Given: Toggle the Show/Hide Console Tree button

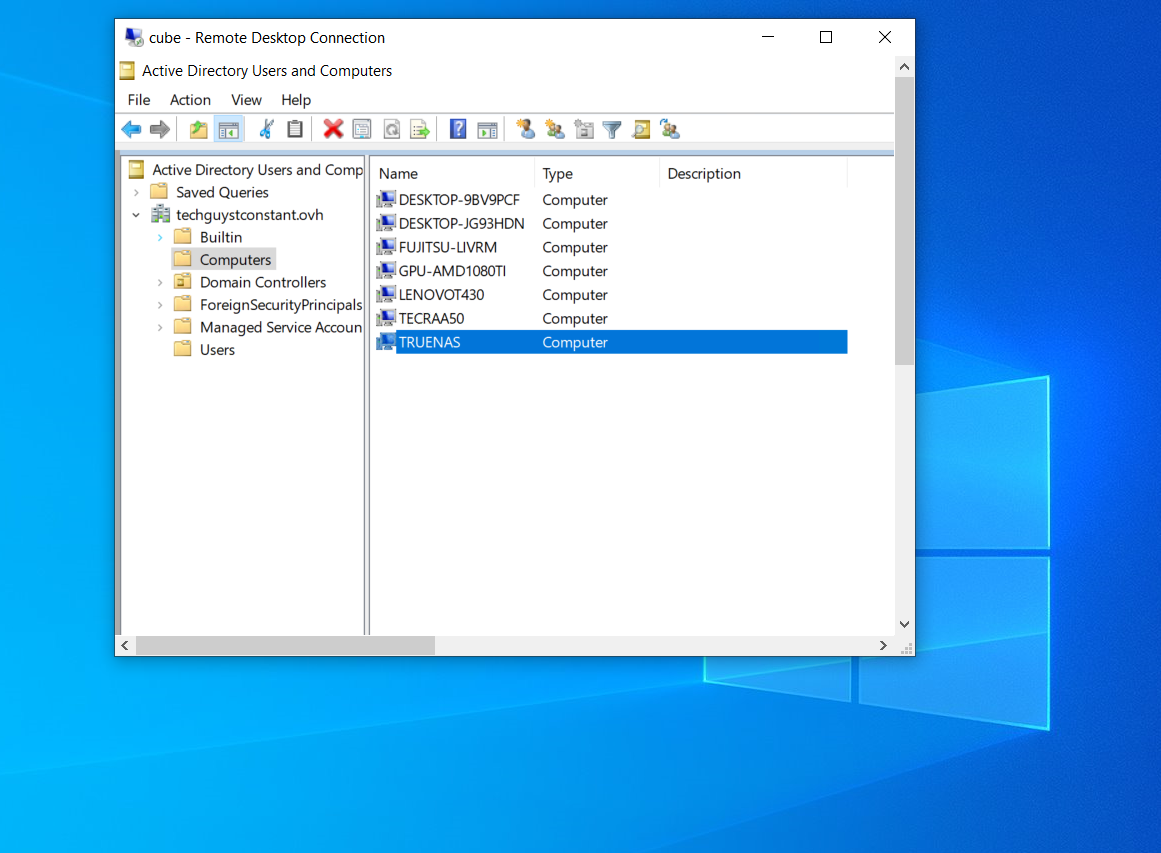Looking at the screenshot, I should (229, 129).
